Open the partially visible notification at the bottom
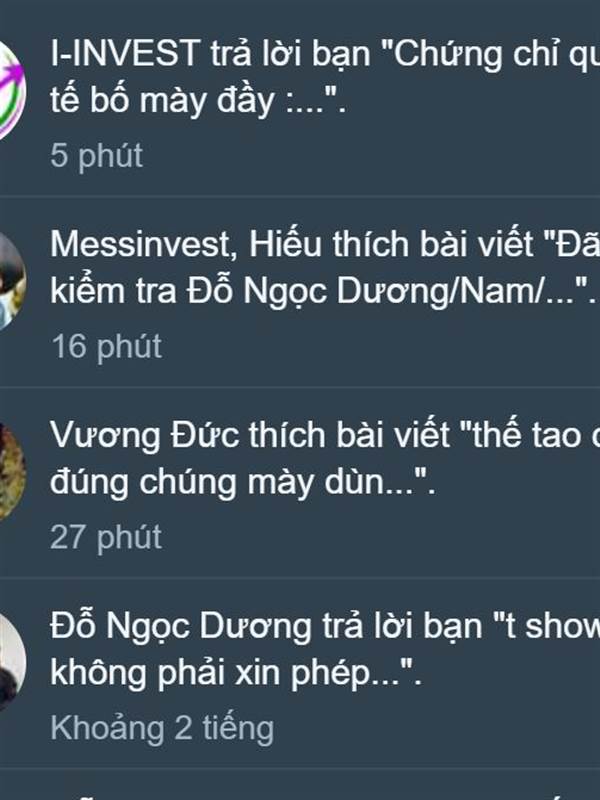The image size is (600, 800). (x=300, y=785)
